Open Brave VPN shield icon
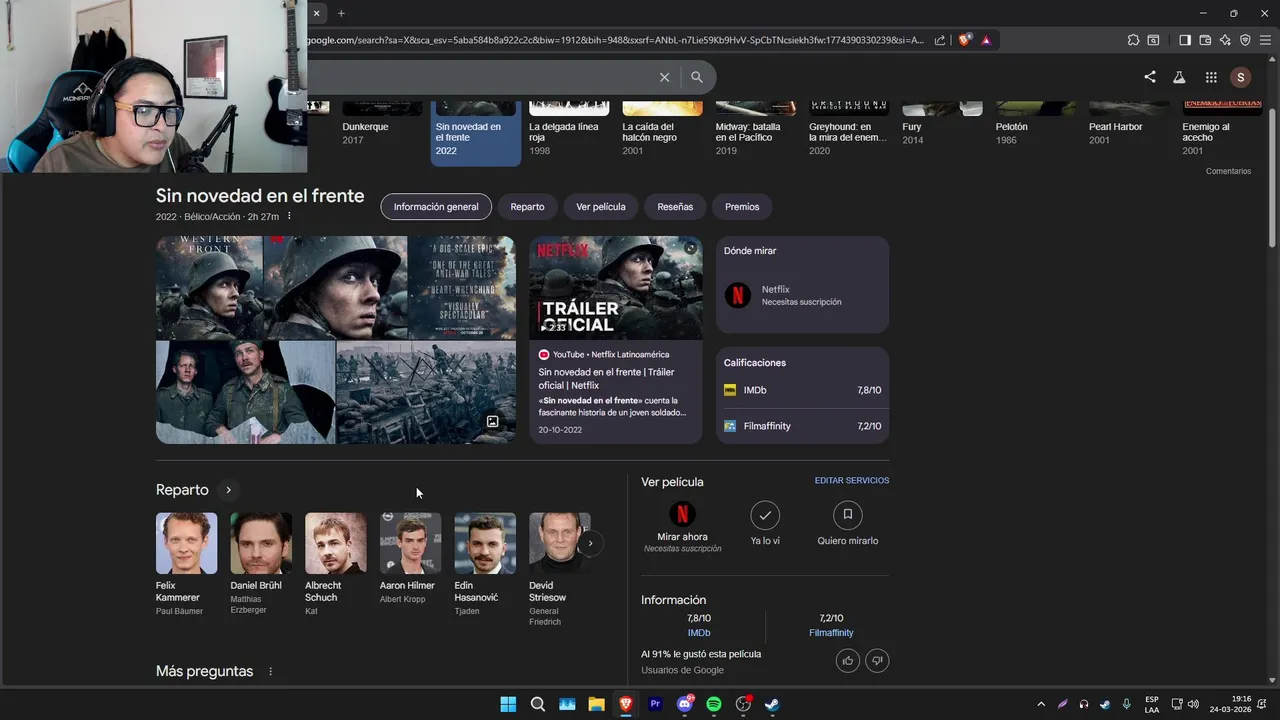 click(x=1245, y=40)
